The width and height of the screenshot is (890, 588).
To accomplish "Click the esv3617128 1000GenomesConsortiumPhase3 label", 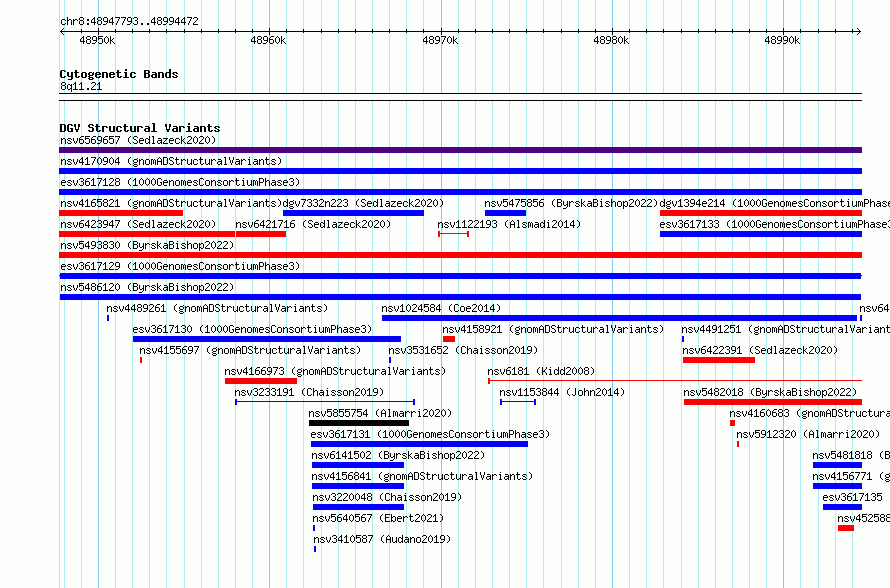I will 180,182.
